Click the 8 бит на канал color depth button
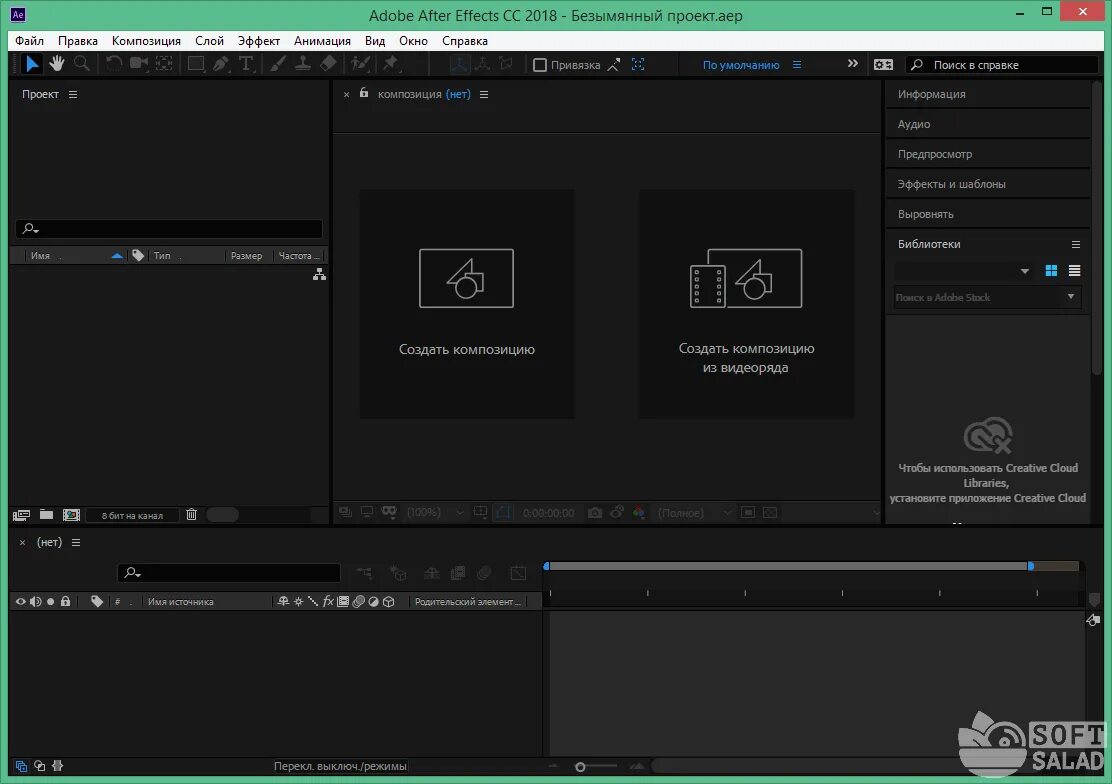 pyautogui.click(x=133, y=516)
